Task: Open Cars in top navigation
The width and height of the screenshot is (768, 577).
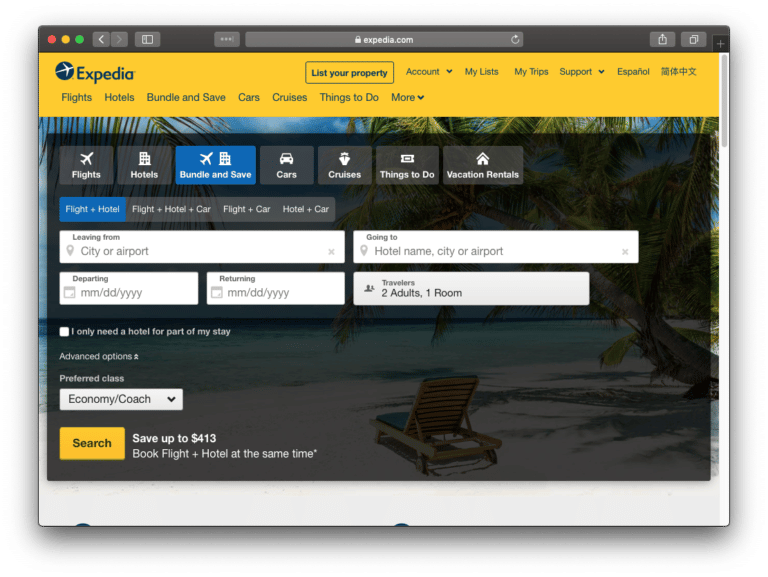Action: [249, 97]
